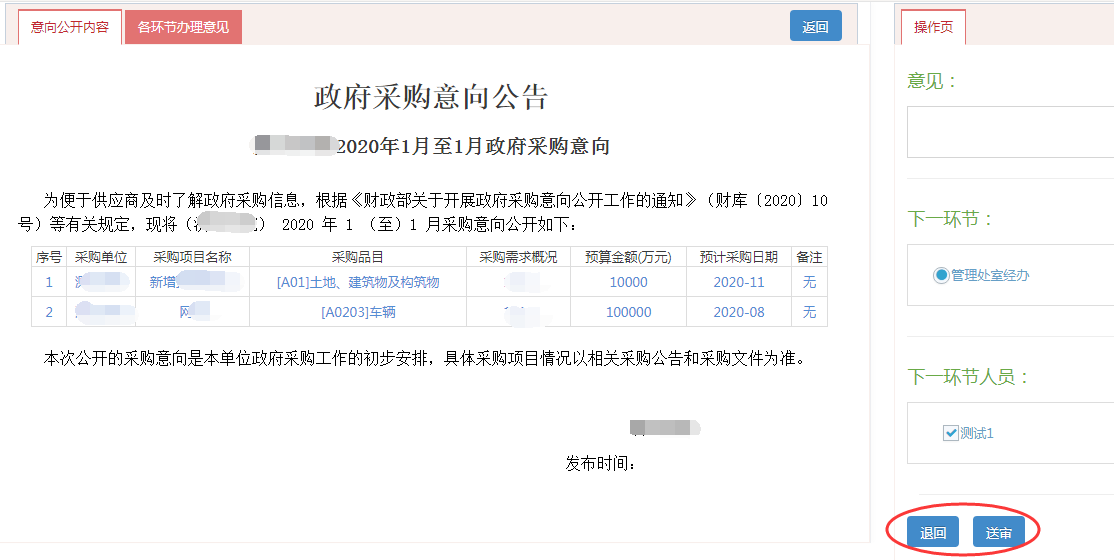Open the 各环节办理意见 tab

[x=183, y=27]
